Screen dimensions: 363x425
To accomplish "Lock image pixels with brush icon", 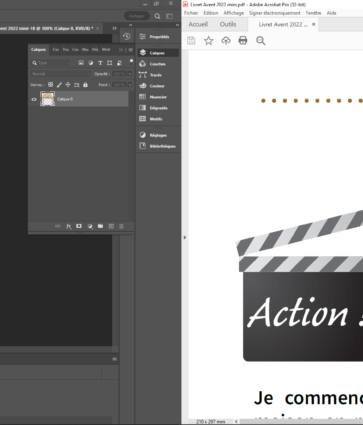I will 59,85.
